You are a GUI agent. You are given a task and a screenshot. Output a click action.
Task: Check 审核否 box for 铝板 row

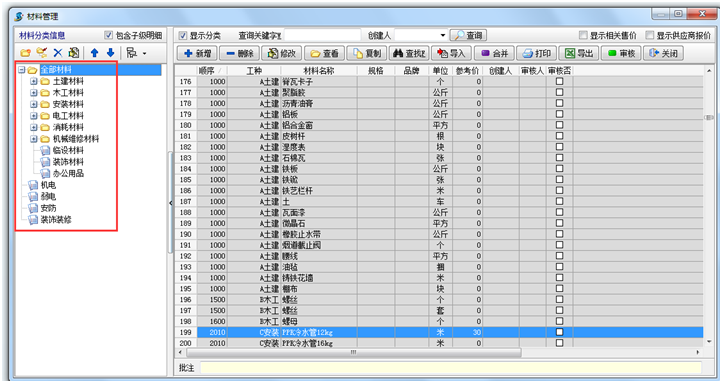pos(559,114)
